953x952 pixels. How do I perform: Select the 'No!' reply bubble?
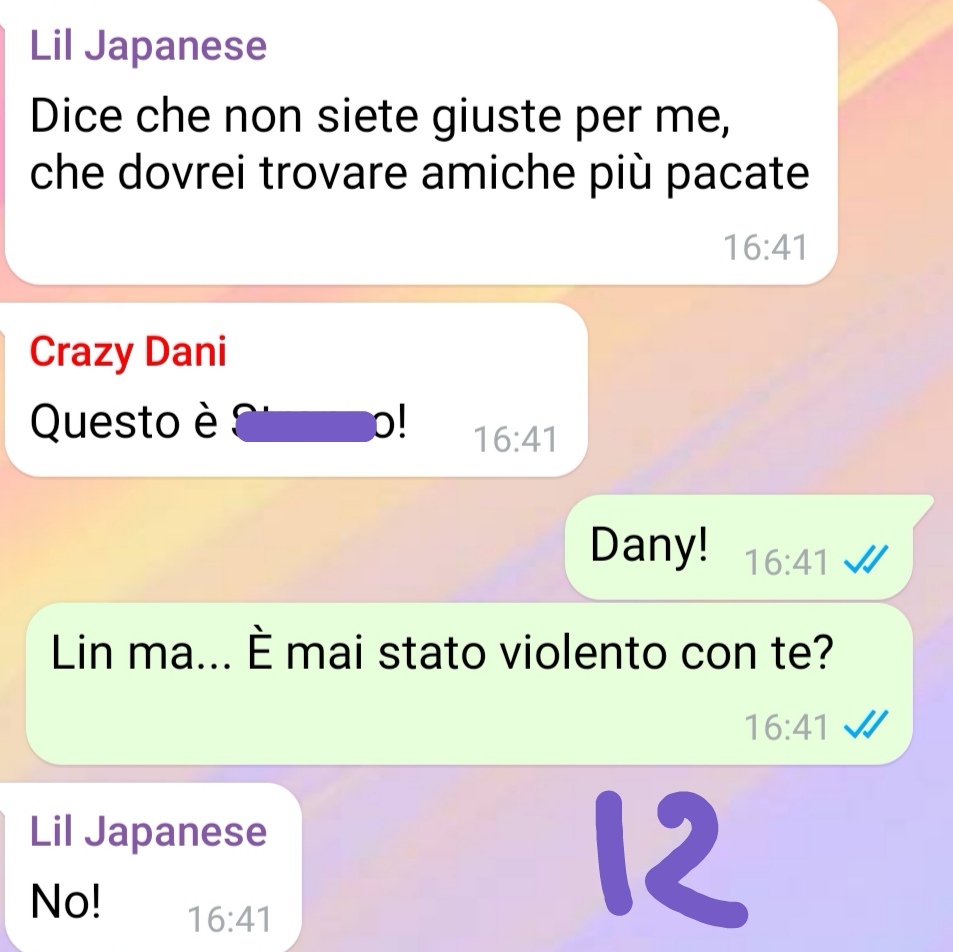(153, 867)
